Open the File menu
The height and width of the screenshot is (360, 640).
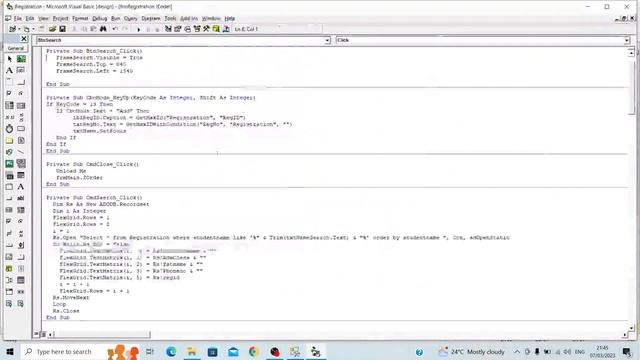pyautogui.click(x=18, y=18)
